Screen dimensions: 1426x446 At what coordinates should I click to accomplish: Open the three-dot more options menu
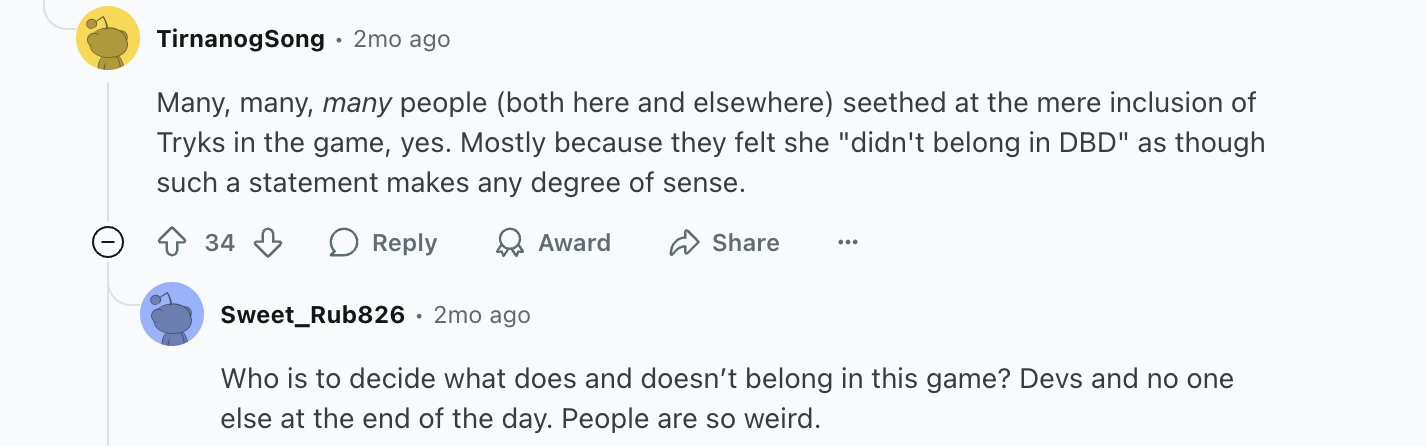click(x=848, y=243)
